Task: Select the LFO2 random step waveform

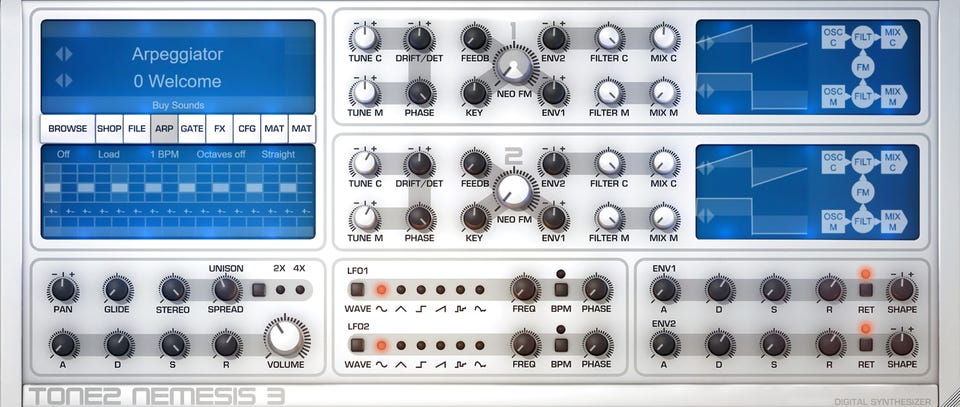Action: point(460,345)
